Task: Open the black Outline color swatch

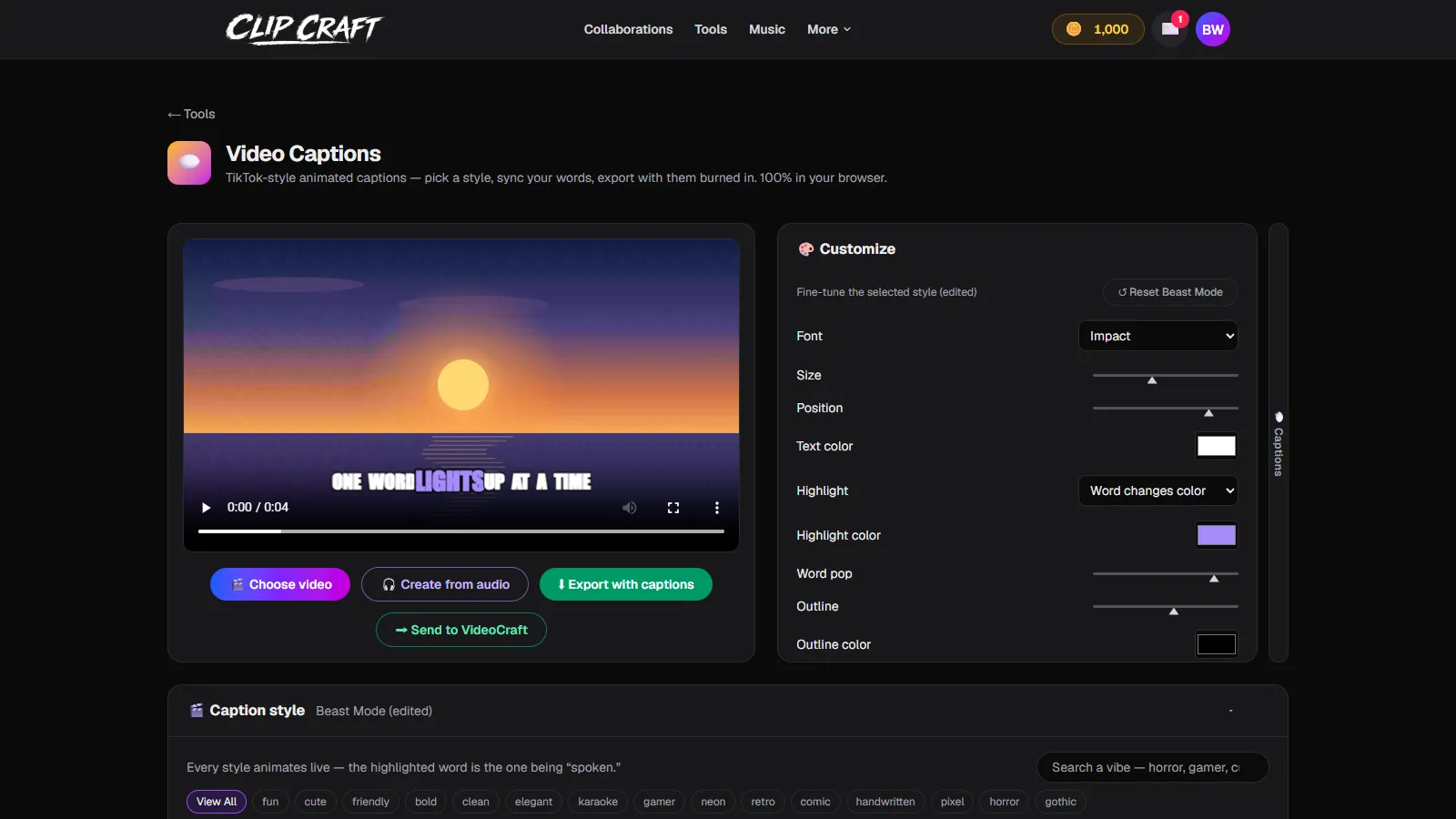Action: pos(1217,644)
